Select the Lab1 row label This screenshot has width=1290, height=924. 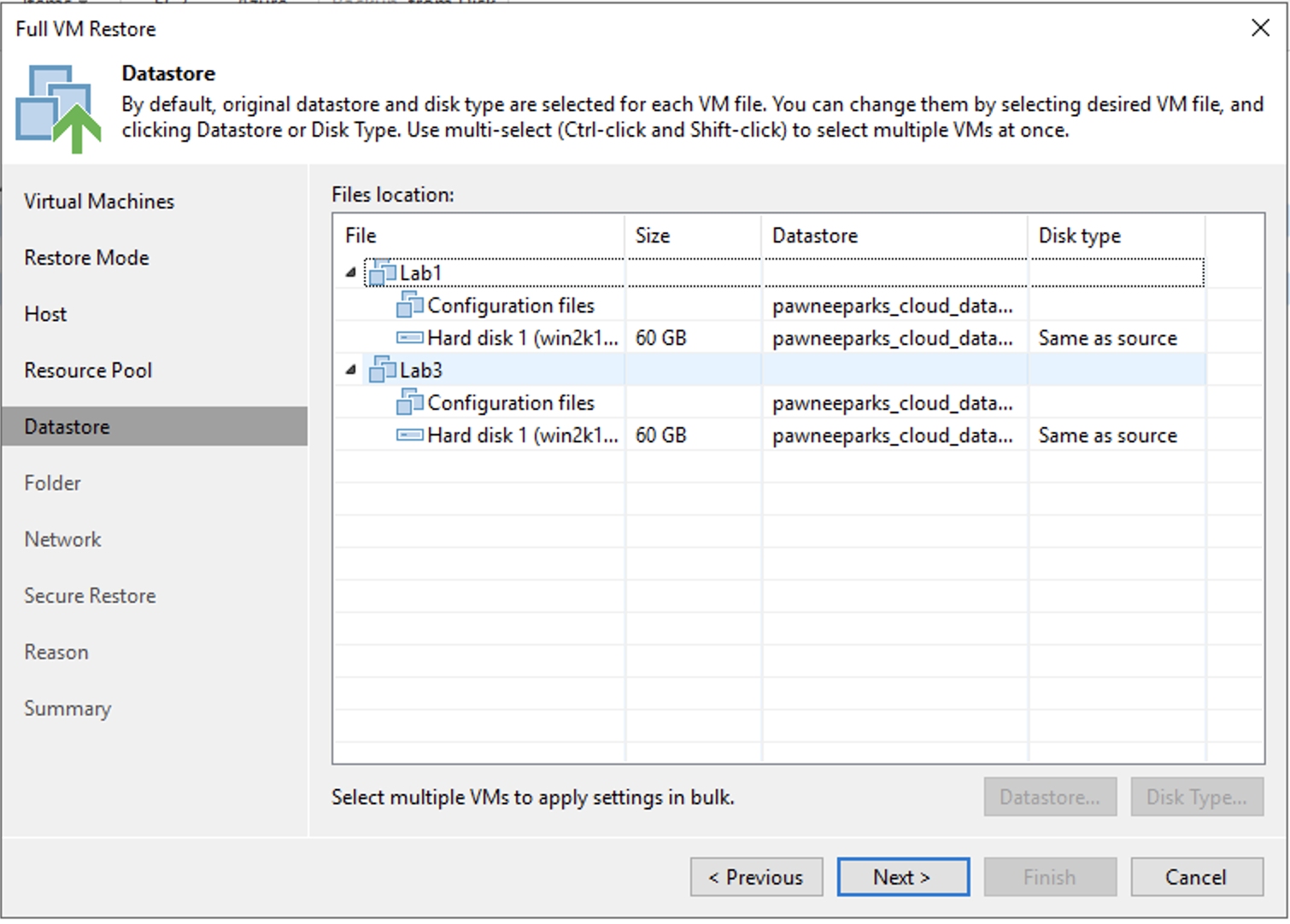point(420,273)
